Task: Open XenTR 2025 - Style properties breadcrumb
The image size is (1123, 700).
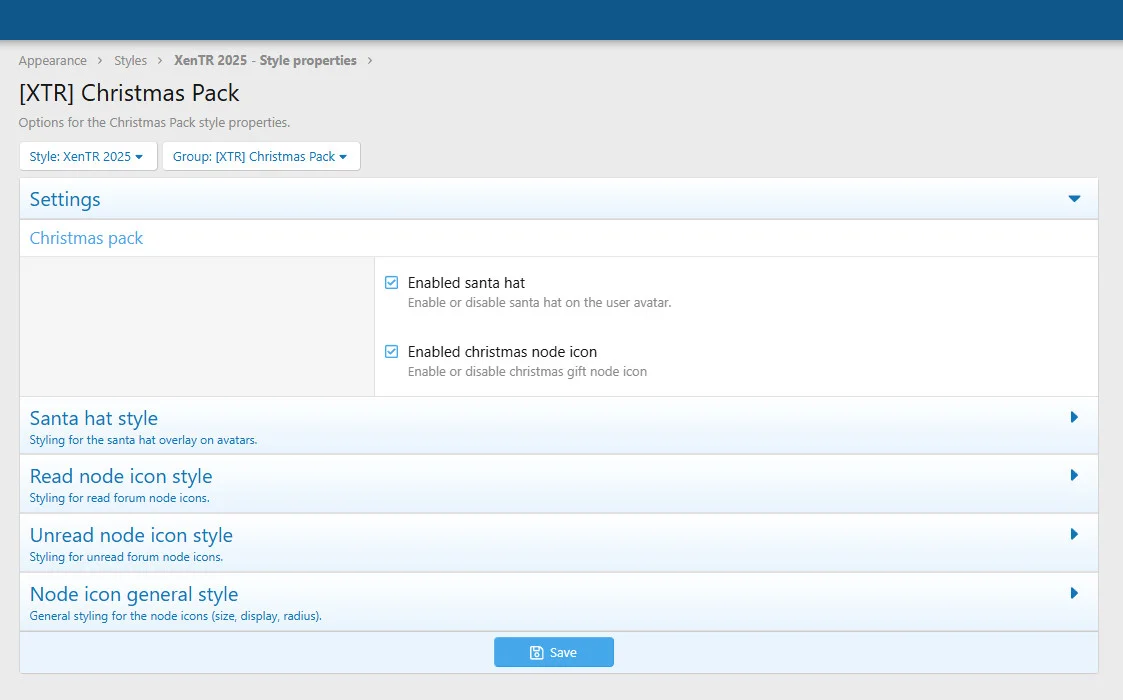Action: [265, 61]
